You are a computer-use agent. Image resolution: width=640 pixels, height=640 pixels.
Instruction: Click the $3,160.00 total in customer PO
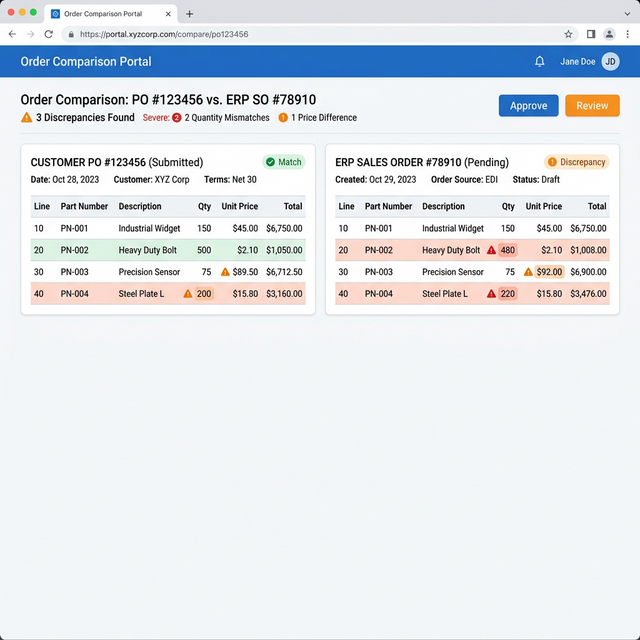pyautogui.click(x=284, y=293)
